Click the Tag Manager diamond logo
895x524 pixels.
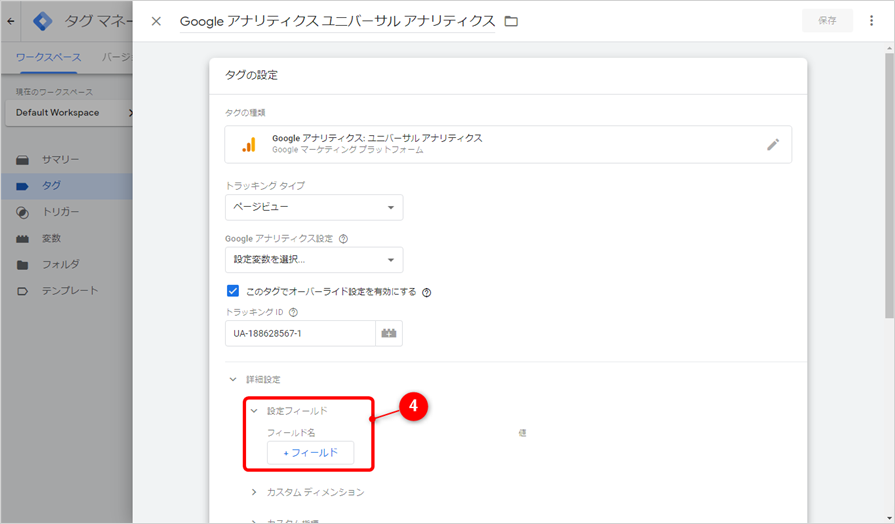pos(42,21)
